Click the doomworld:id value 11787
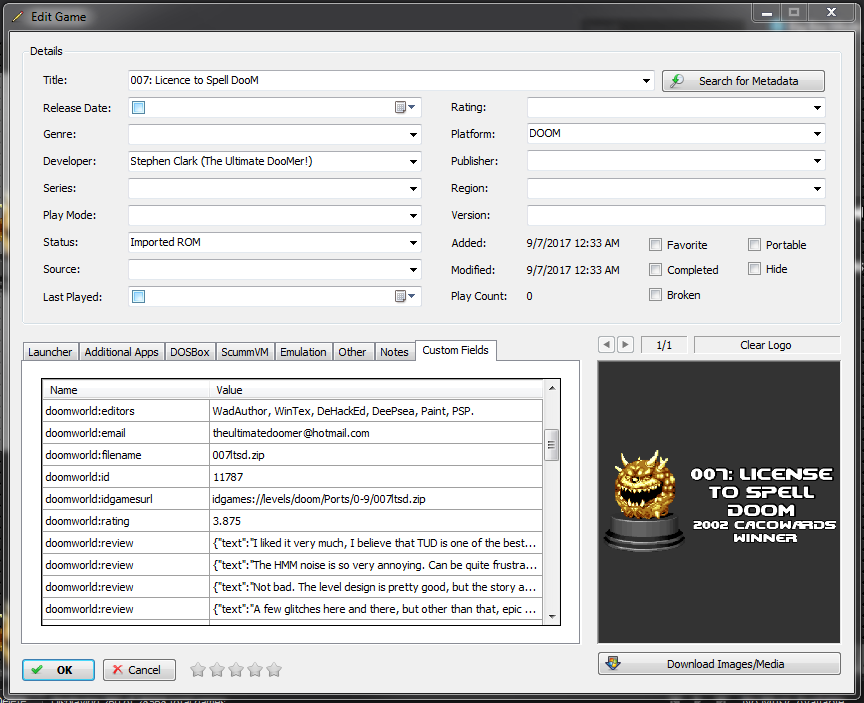Viewport: 864px width, 703px height. click(x=376, y=477)
